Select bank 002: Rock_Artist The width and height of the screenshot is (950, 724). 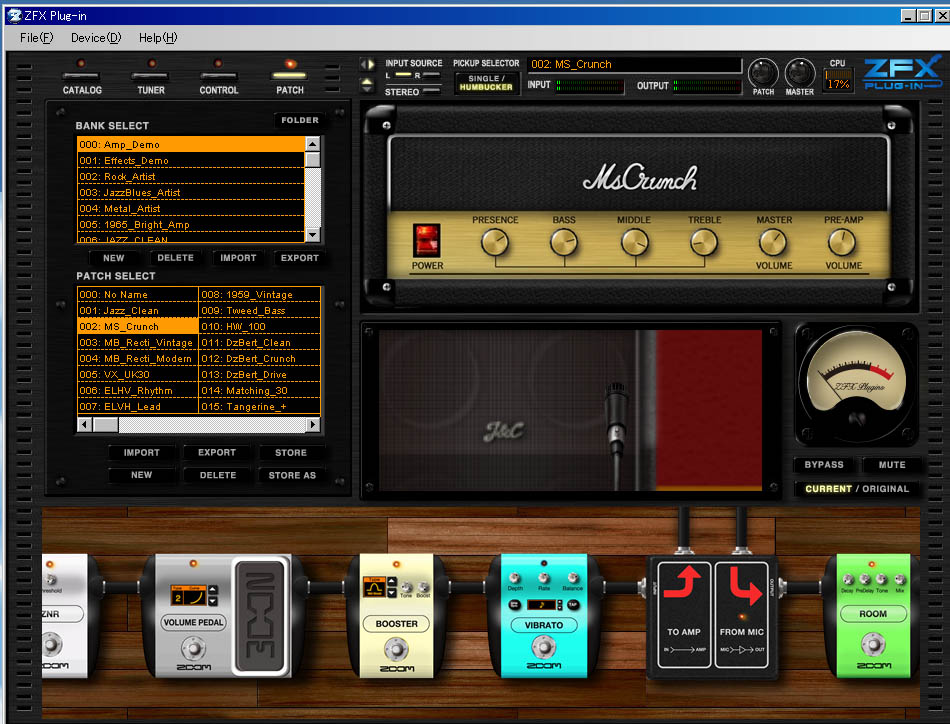pyautogui.click(x=191, y=176)
